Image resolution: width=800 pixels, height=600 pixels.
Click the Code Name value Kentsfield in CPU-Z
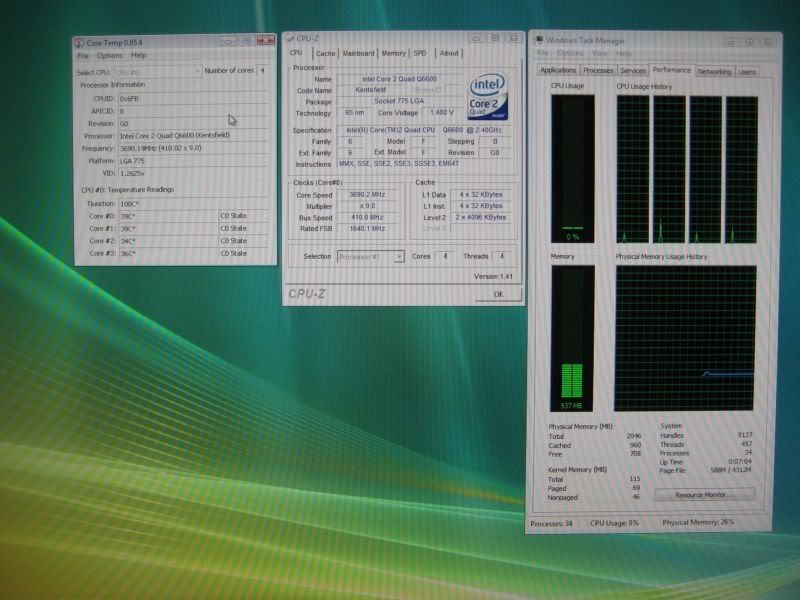click(x=371, y=90)
